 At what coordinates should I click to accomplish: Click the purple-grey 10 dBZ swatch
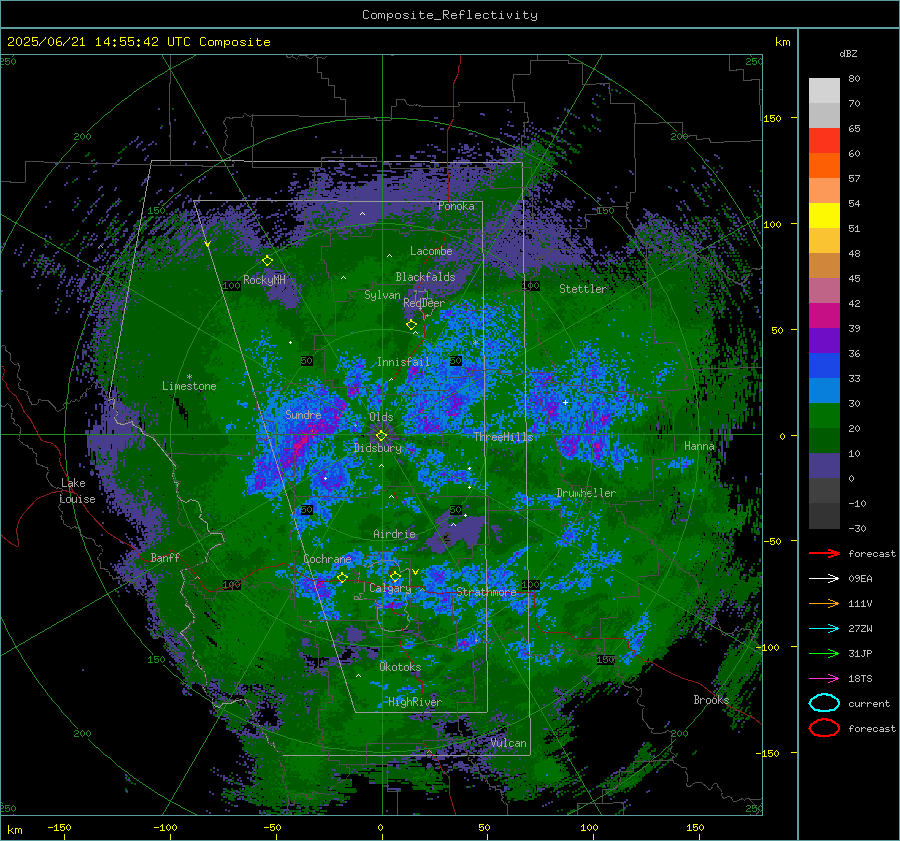pyautogui.click(x=824, y=466)
